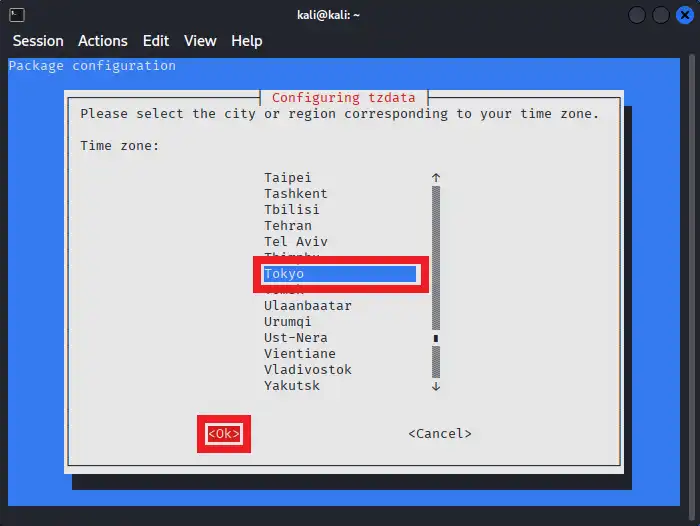Select Urumqi time zone
The image size is (700, 526).
[x=288, y=321]
